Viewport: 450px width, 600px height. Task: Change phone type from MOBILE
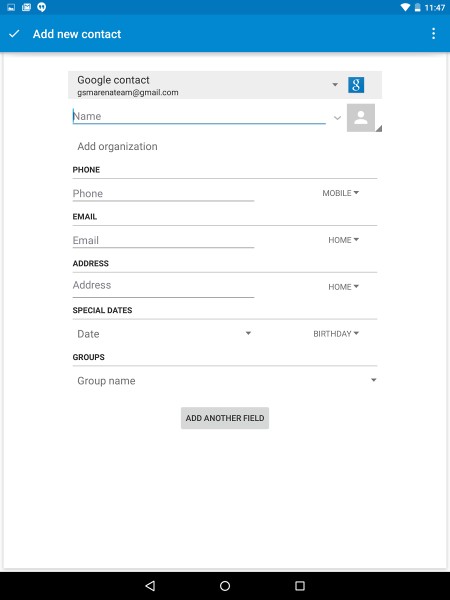pos(341,193)
